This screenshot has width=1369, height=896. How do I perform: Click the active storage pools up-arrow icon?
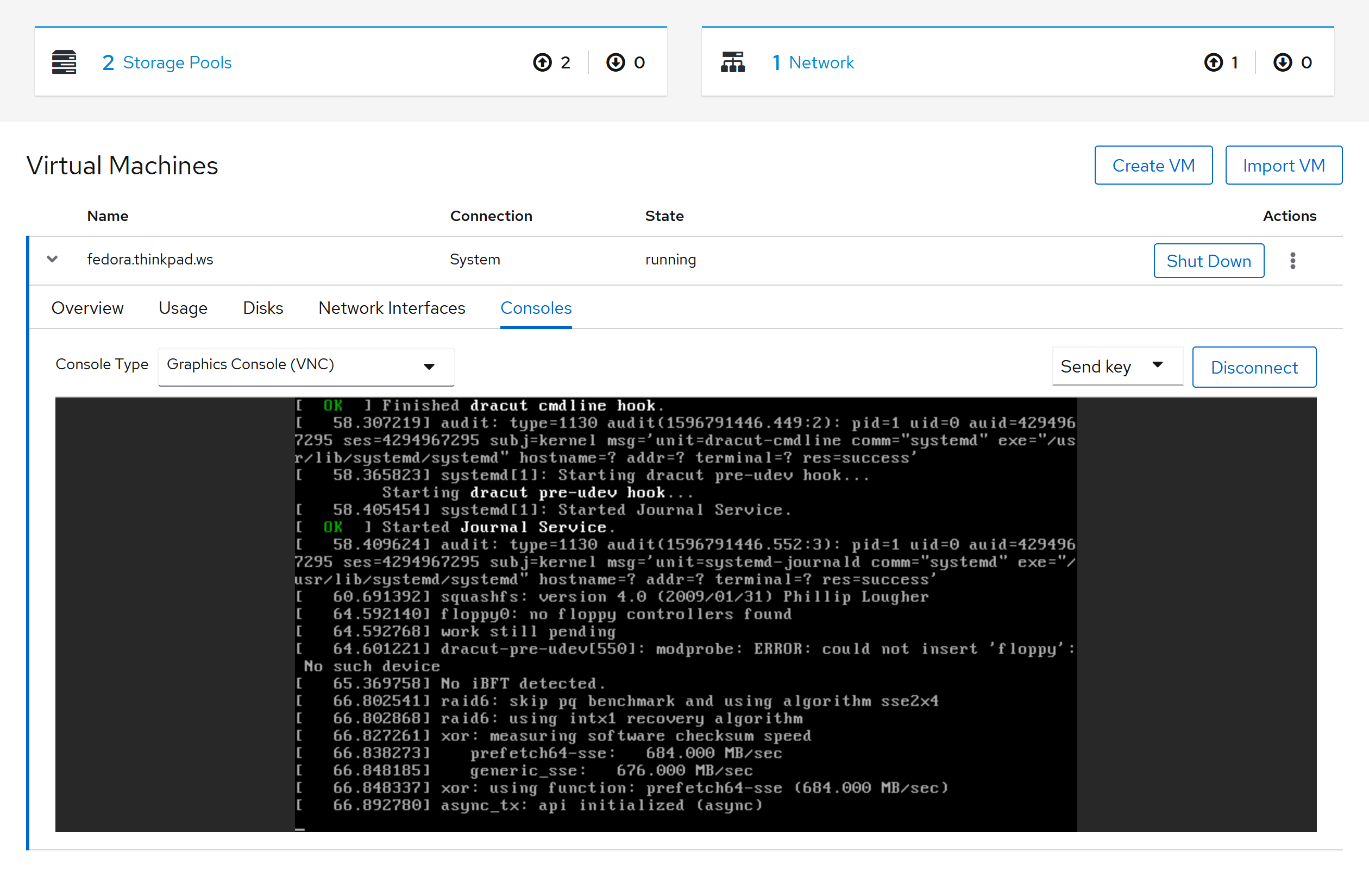click(542, 62)
